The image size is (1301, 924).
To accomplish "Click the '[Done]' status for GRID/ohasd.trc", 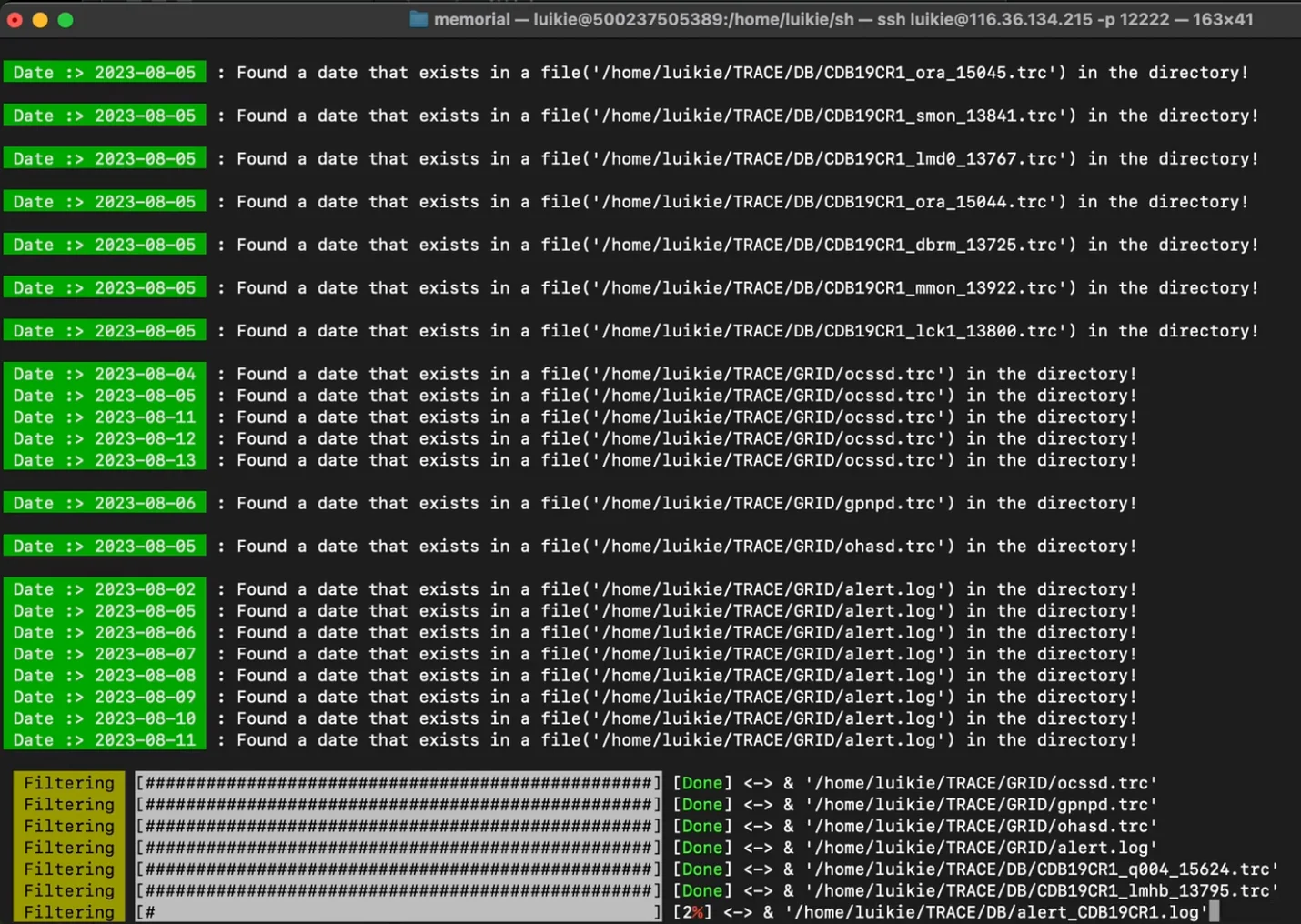I will tap(702, 826).
